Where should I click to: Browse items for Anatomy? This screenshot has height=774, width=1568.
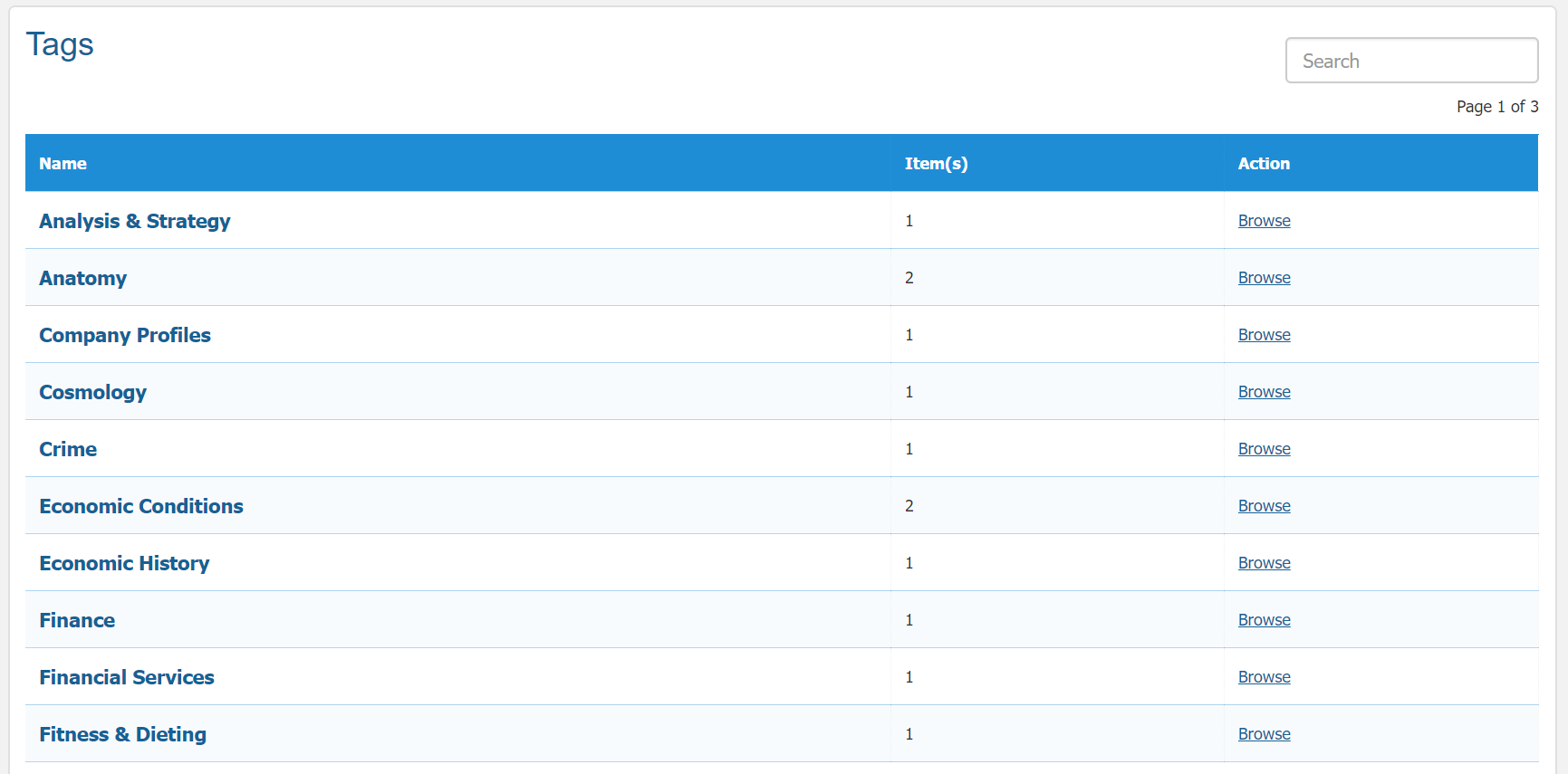pyautogui.click(x=1264, y=278)
